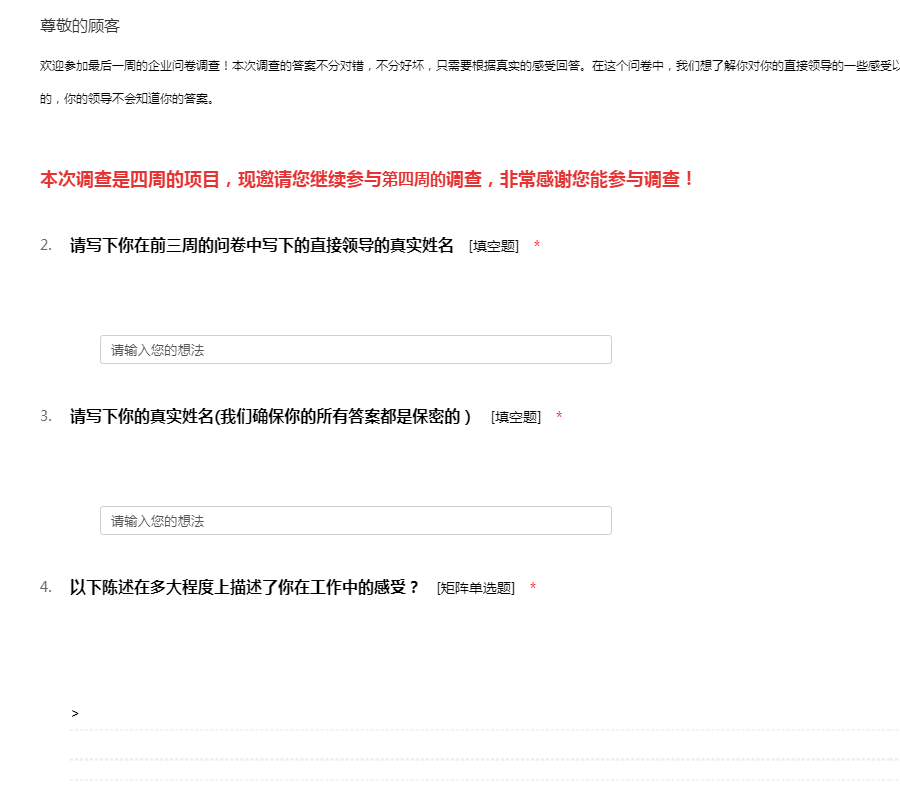Select the question 2 title about 直接领导的真实姓名

pos(262,246)
